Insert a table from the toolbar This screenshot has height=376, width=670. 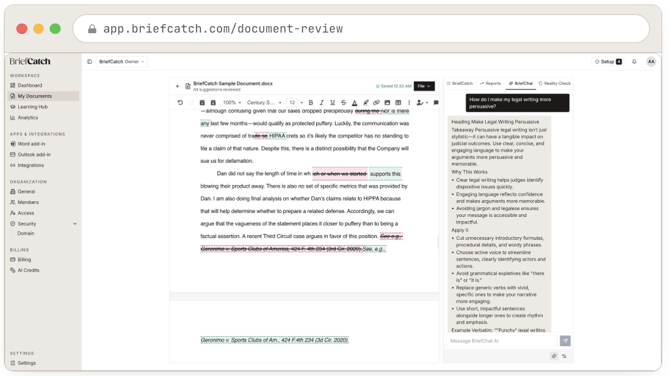tap(398, 103)
